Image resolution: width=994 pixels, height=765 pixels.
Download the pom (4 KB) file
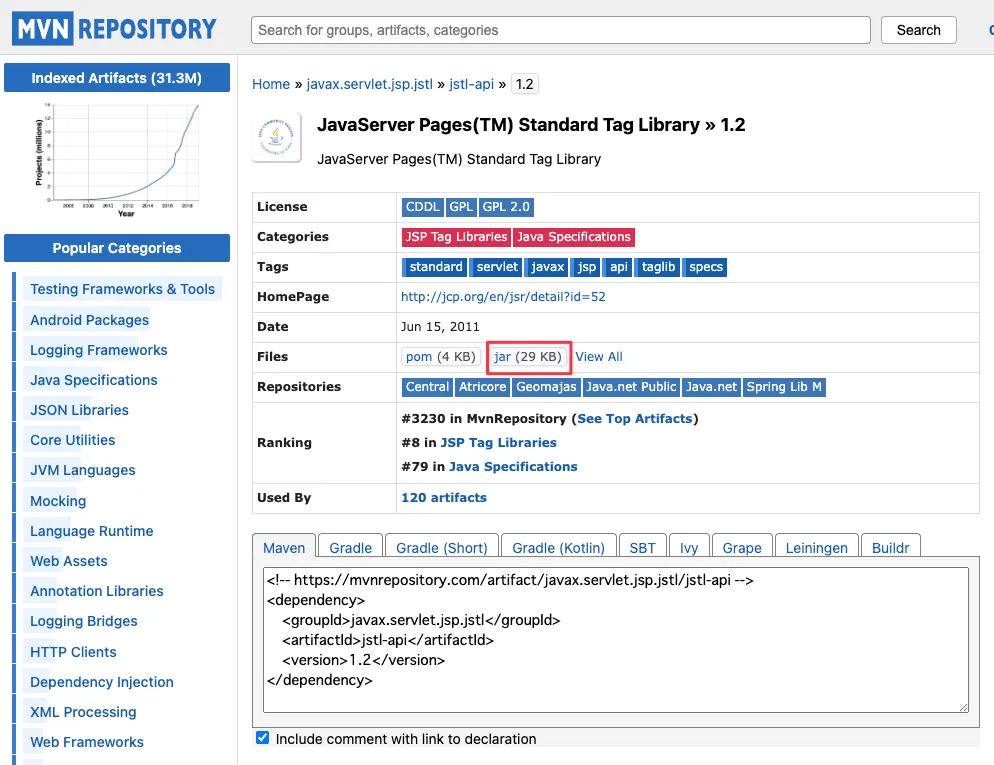[441, 357]
